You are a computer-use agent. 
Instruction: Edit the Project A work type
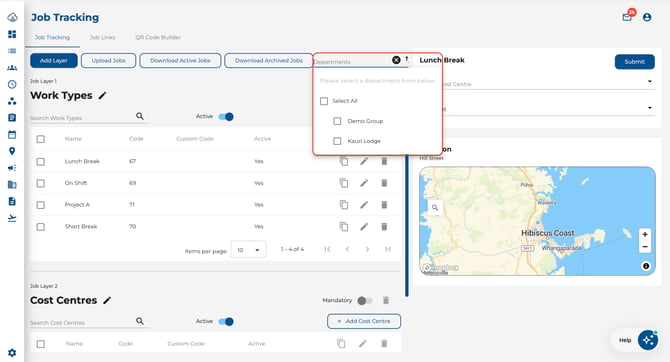click(x=364, y=205)
